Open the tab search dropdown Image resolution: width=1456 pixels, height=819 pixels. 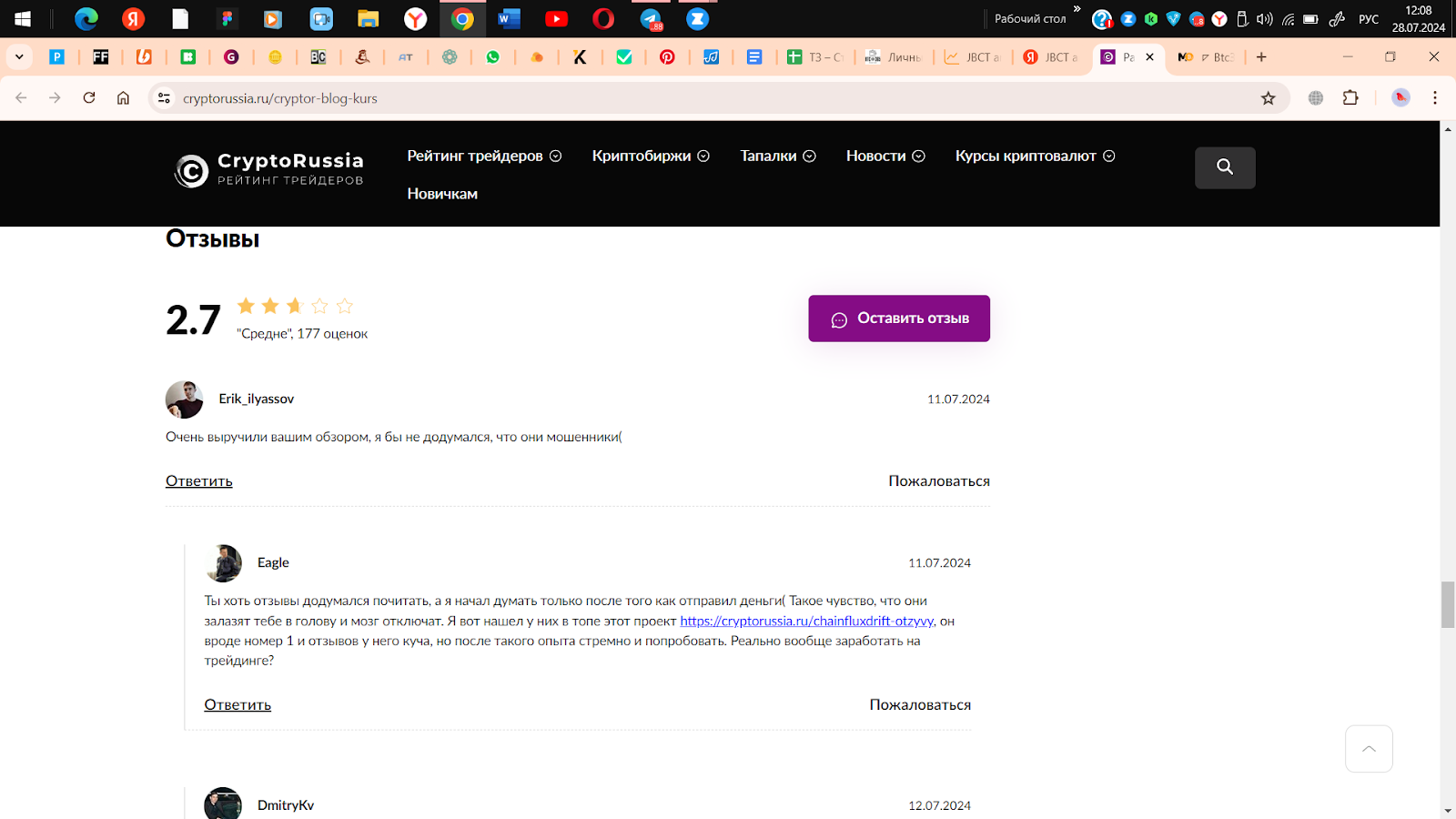pyautogui.click(x=19, y=56)
